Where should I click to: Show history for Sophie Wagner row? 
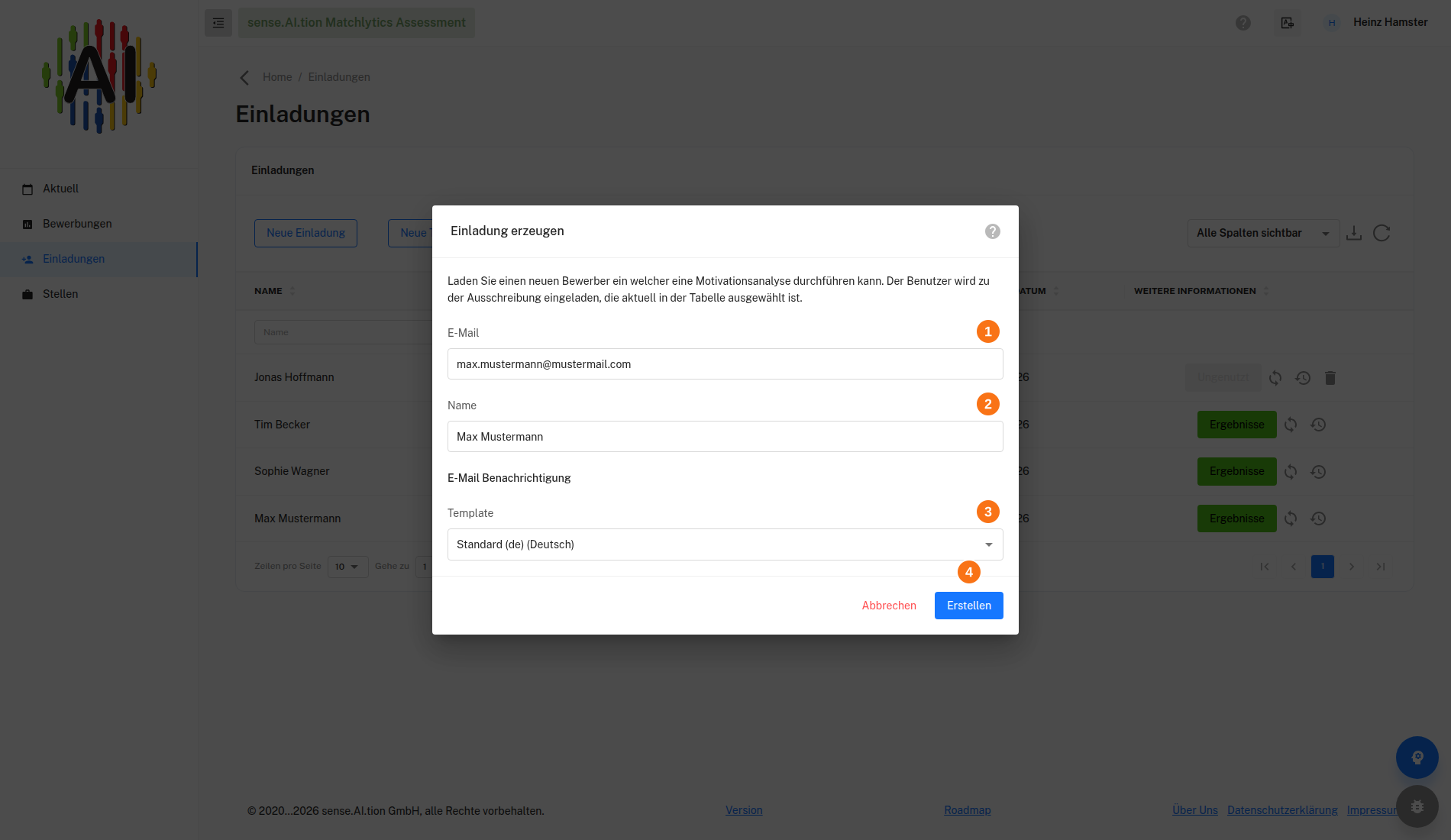pyautogui.click(x=1318, y=472)
